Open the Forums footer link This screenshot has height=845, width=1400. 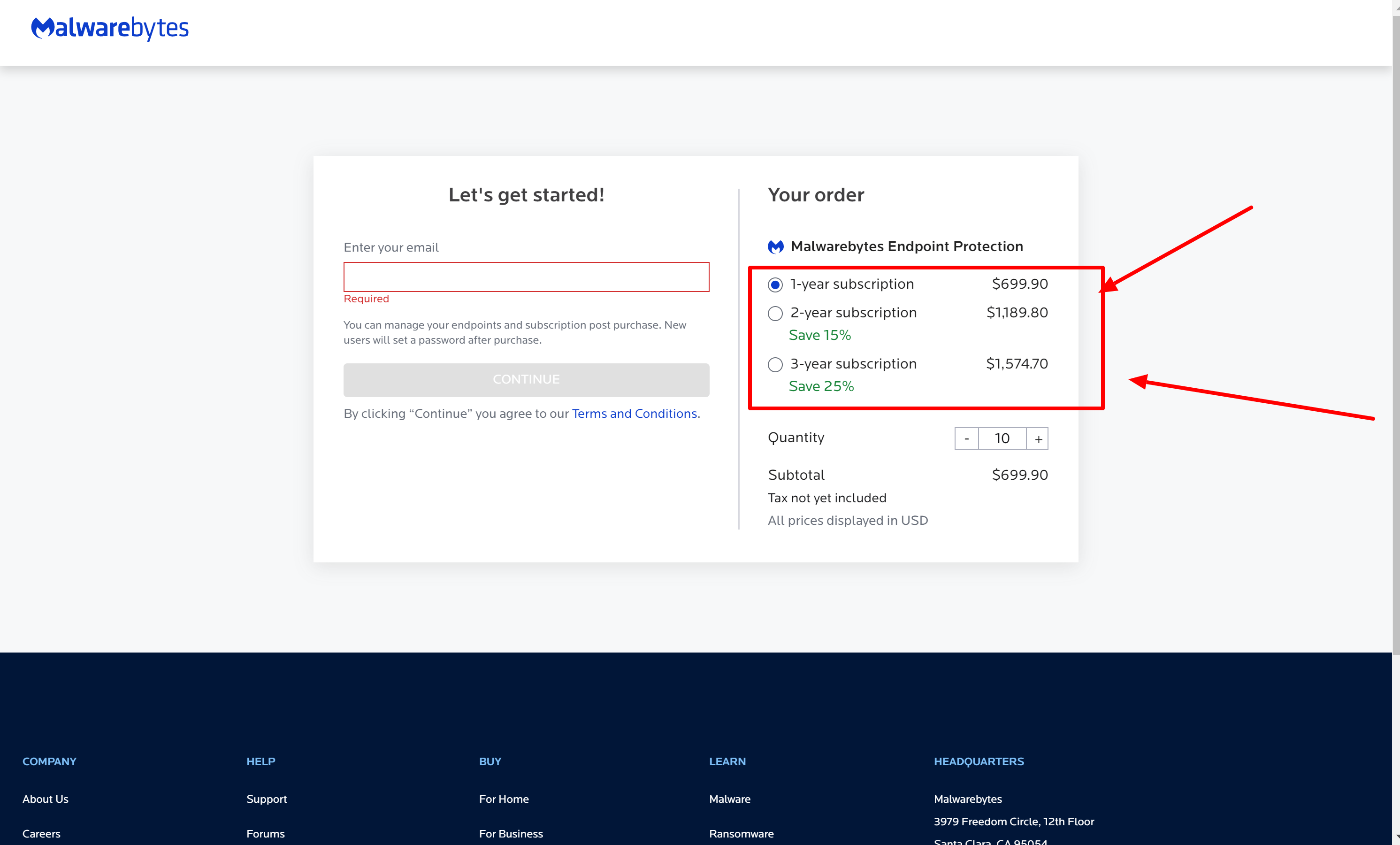[265, 834]
